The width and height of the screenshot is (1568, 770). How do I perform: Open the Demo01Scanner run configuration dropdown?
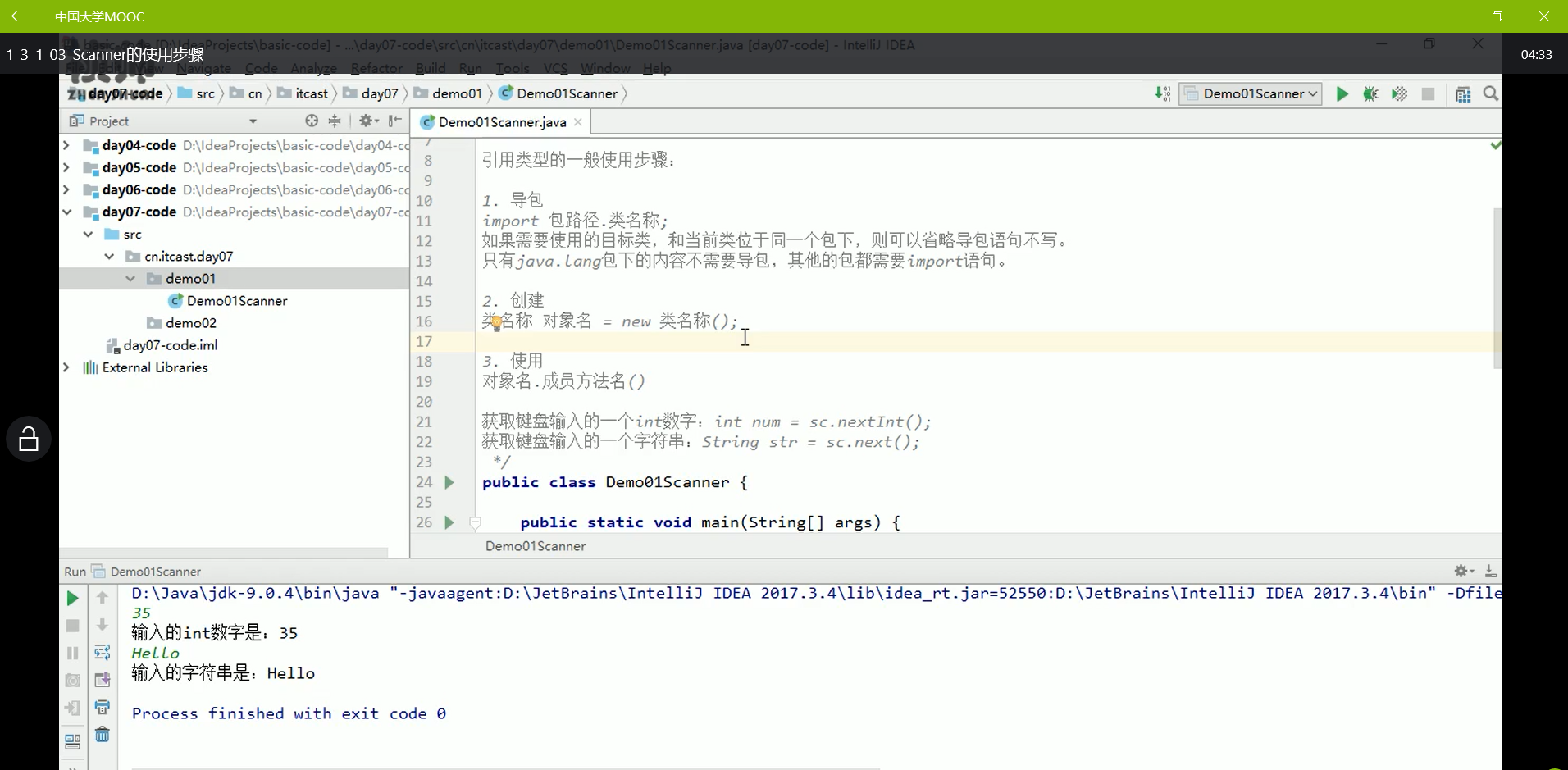tap(1251, 94)
